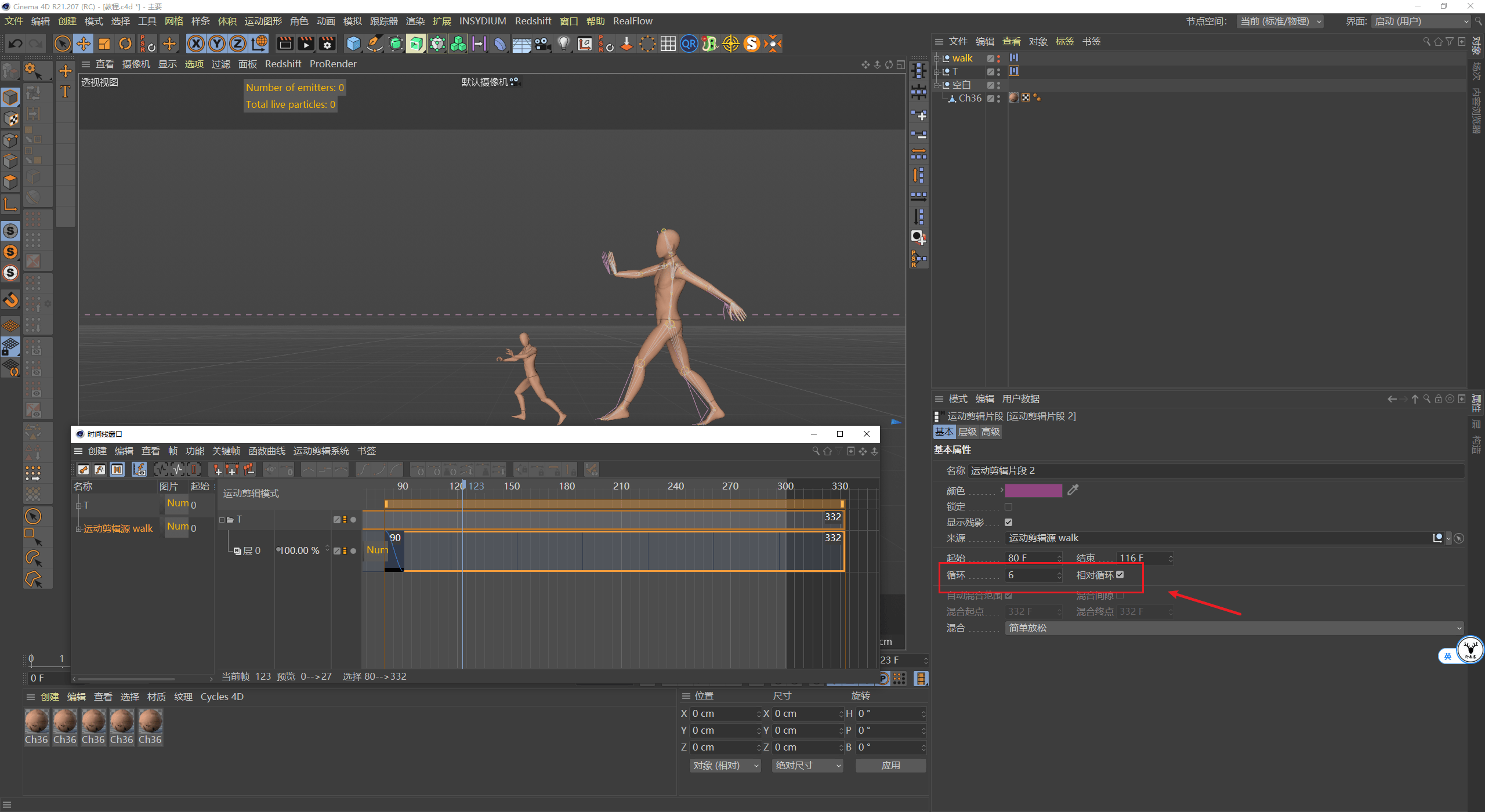Click the 循环 value input field
The image size is (1485, 812).
point(1031,575)
